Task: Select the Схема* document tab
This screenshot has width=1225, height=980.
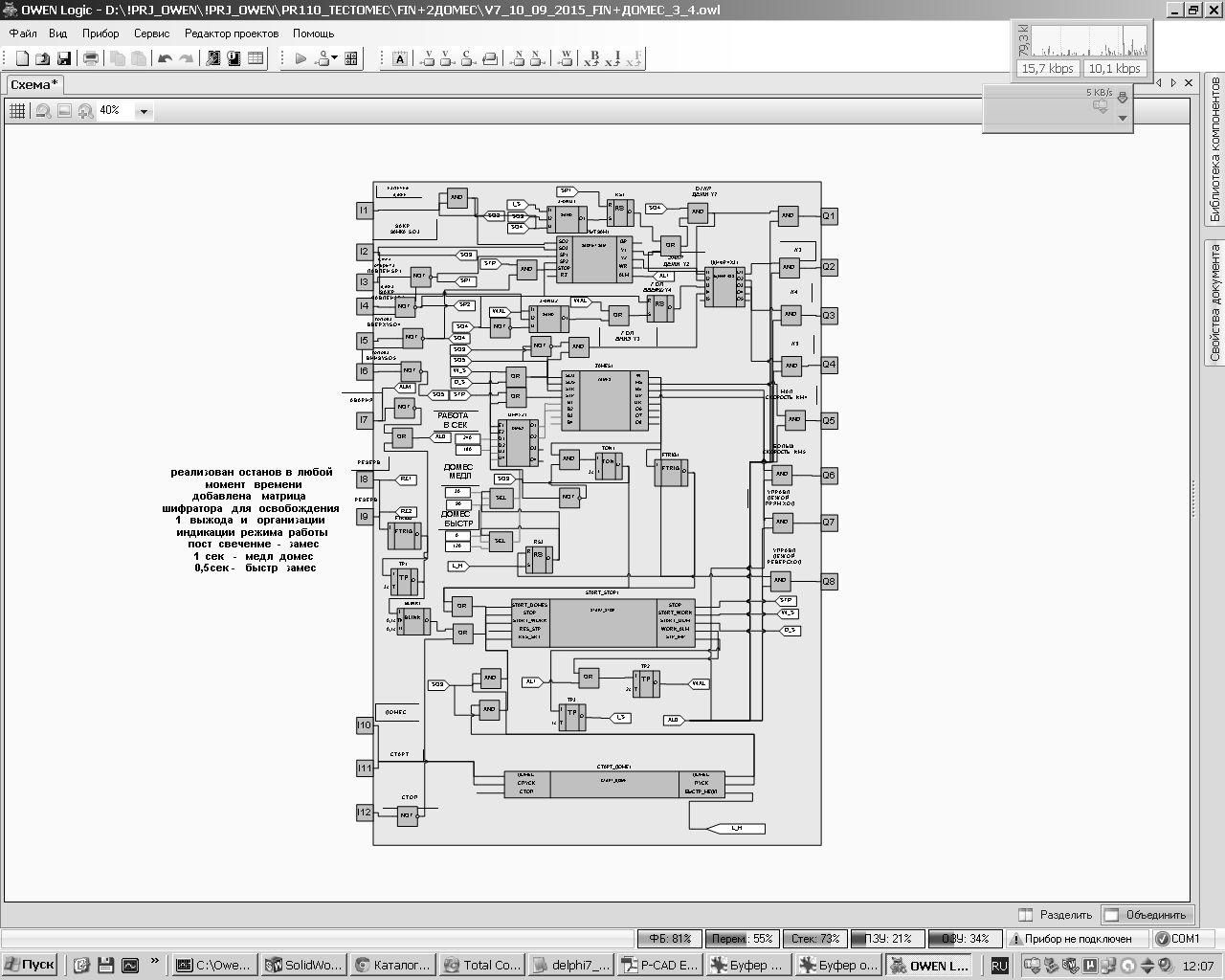Action: click(34, 84)
